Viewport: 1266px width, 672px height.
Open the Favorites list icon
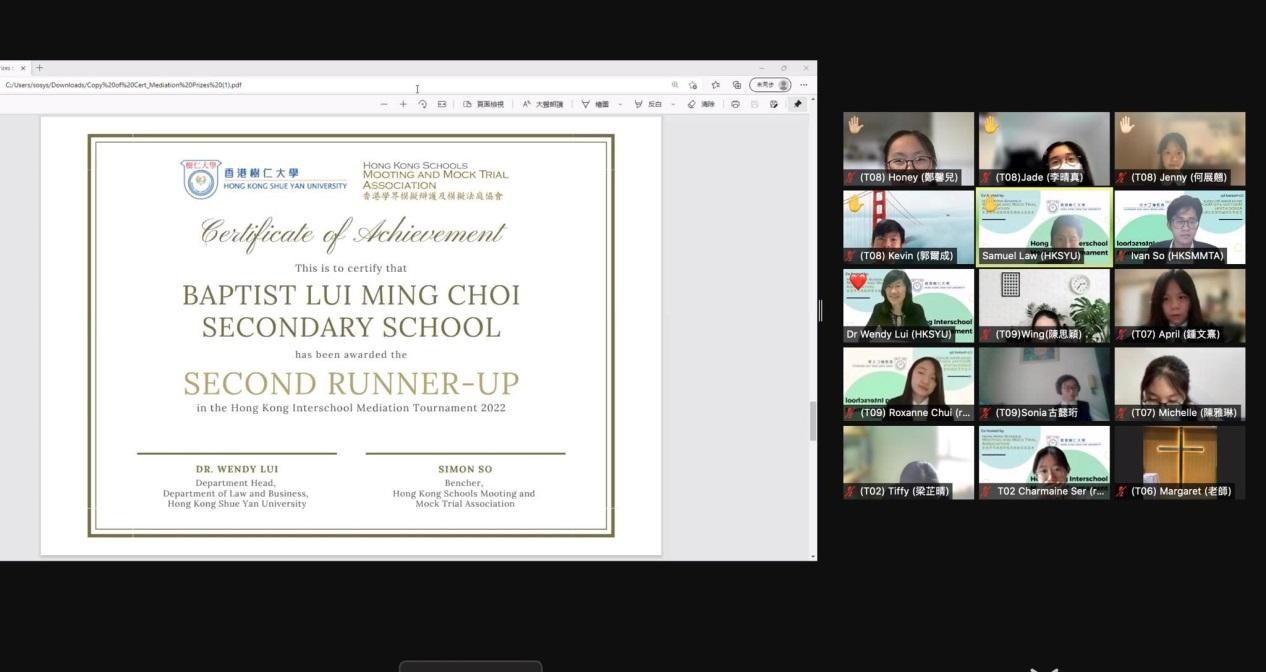tap(716, 85)
